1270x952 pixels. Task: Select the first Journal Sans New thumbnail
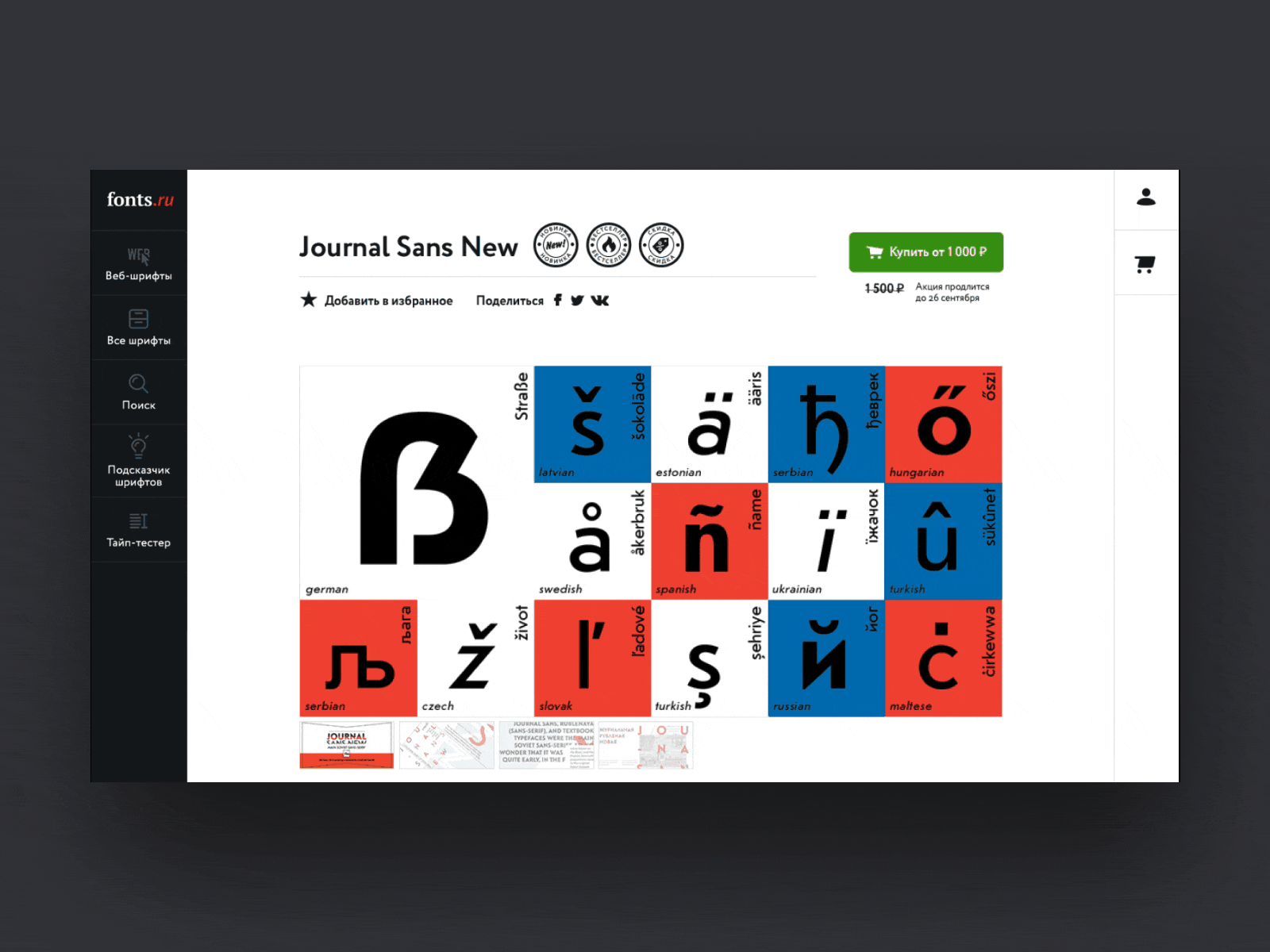(347, 745)
